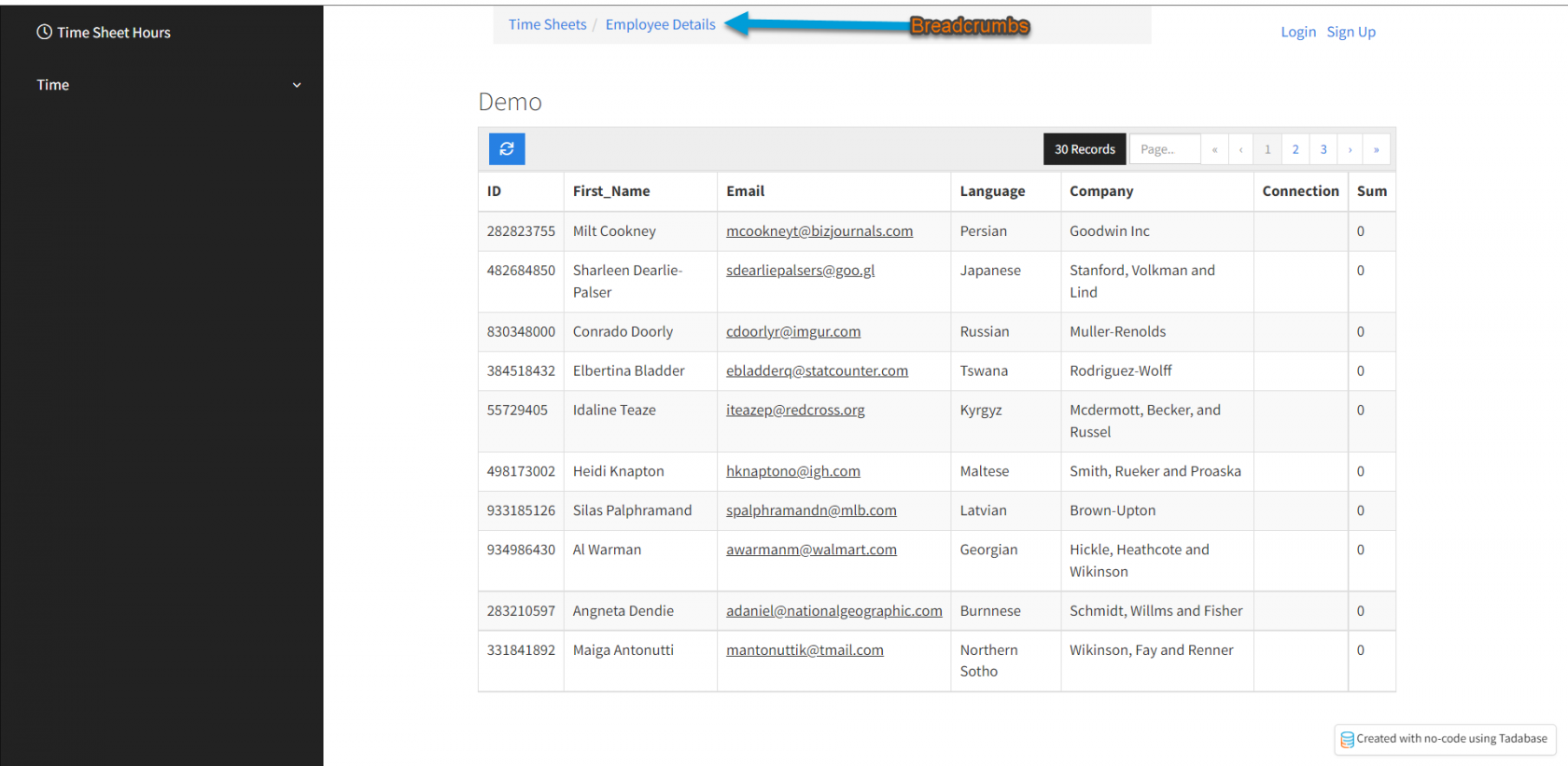Image resolution: width=1568 pixels, height=766 pixels.
Task: Select the company Rodriguez-Wolff
Action: click(1120, 371)
